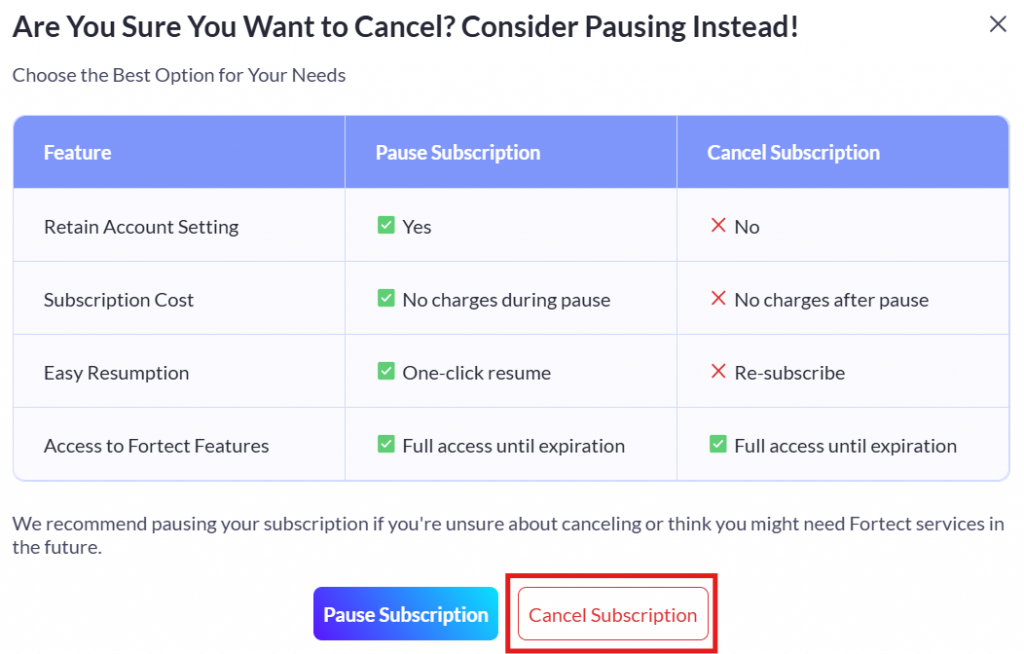Select the Feature column header
The image size is (1024, 654).
coord(179,152)
